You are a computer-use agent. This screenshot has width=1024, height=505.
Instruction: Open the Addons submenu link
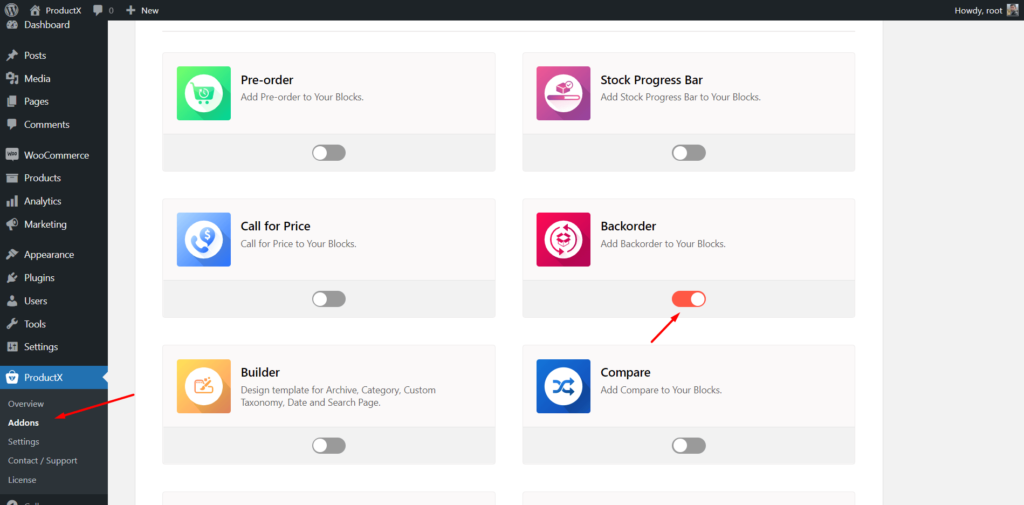click(x=24, y=423)
